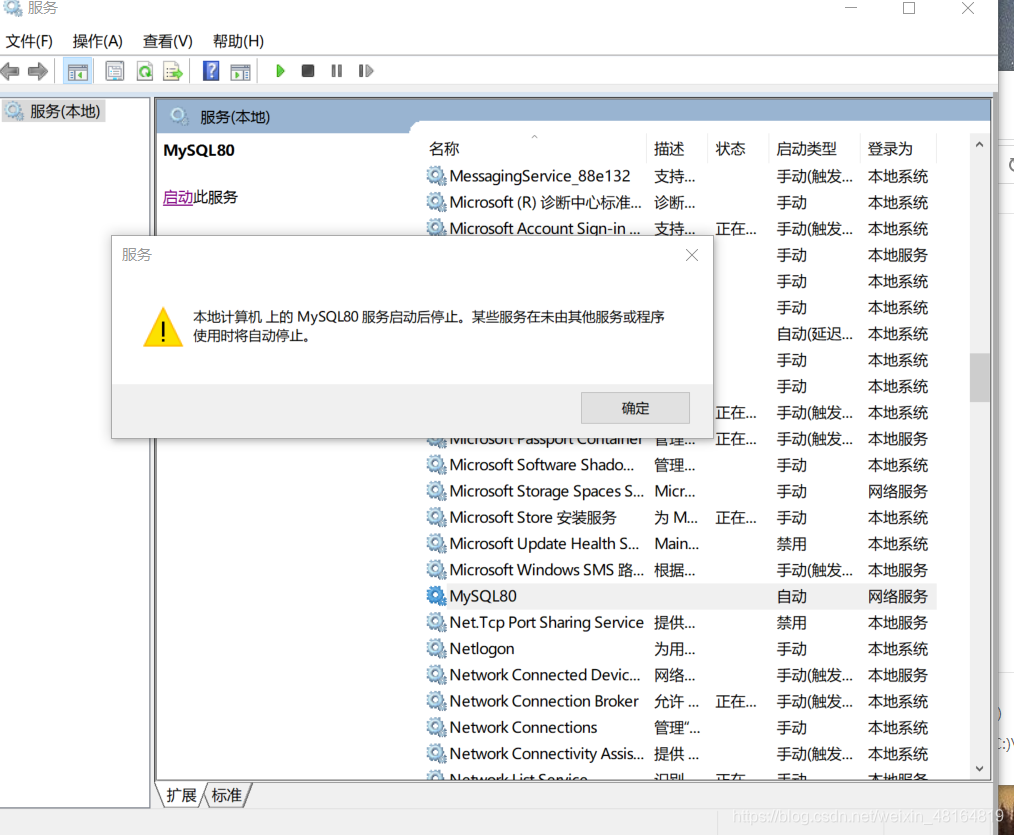
Task: Open the 帮助(H) menu
Action: (x=238, y=41)
